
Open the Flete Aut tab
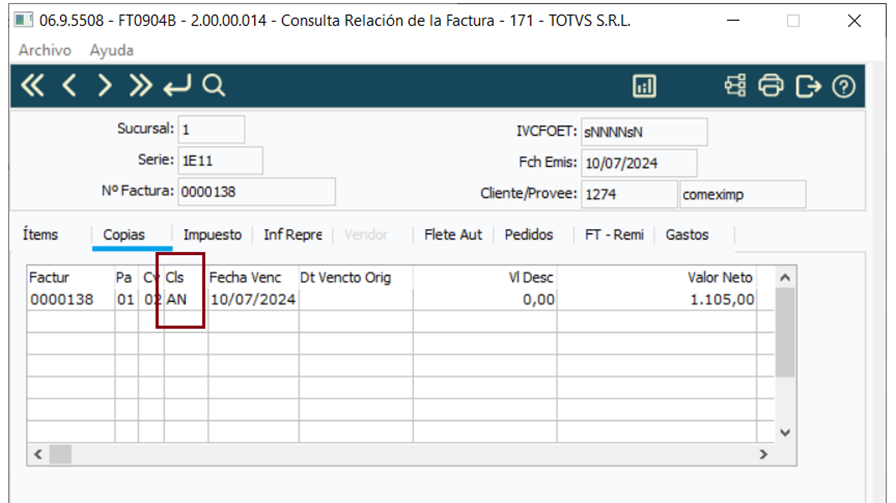pos(453,234)
